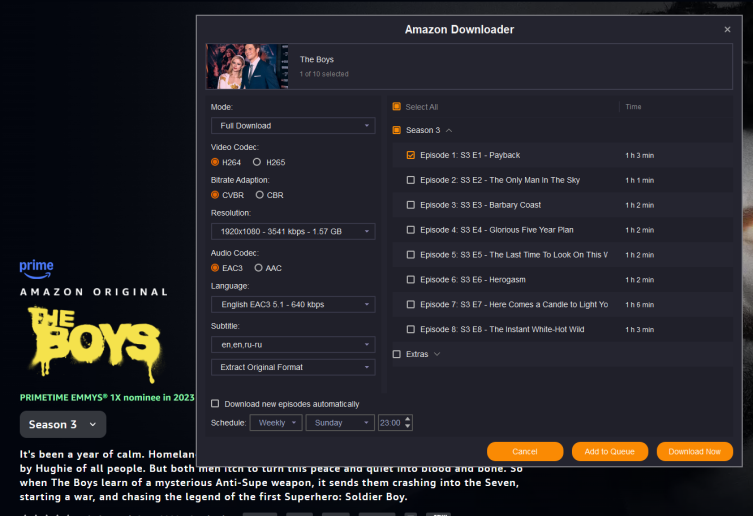Image resolution: width=753 pixels, height=516 pixels.
Task: Choose CVBR bitrate adaption
Action: point(215,195)
